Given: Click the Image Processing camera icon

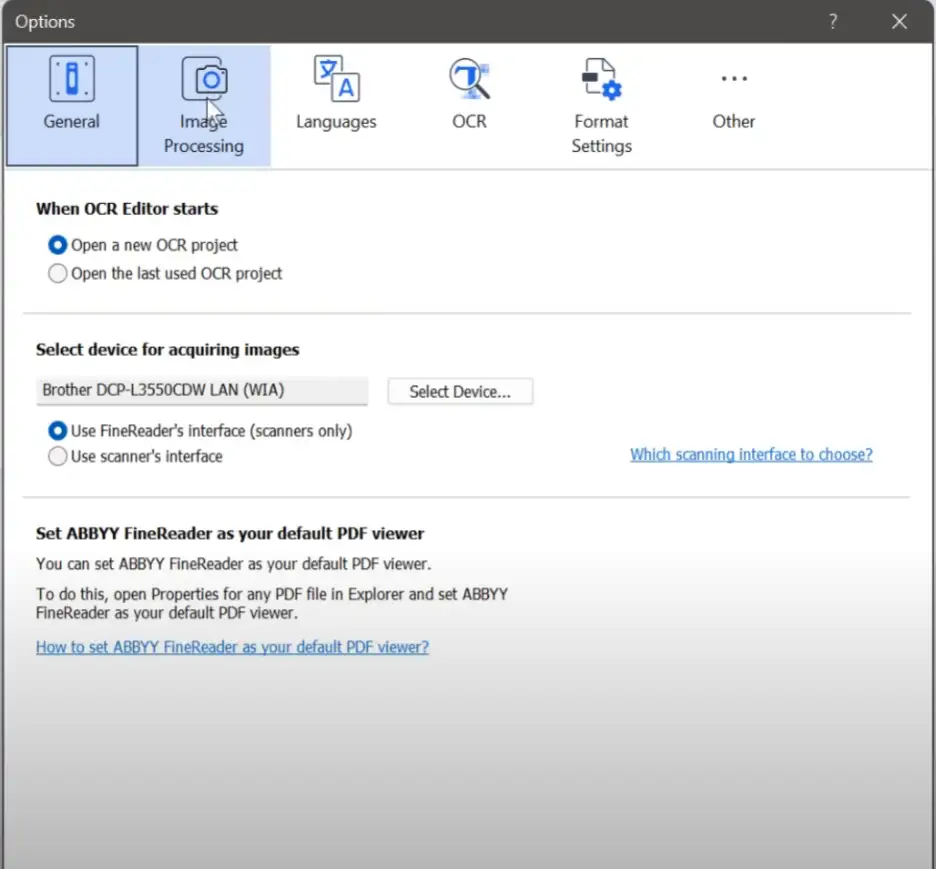Looking at the screenshot, I should (x=204, y=79).
